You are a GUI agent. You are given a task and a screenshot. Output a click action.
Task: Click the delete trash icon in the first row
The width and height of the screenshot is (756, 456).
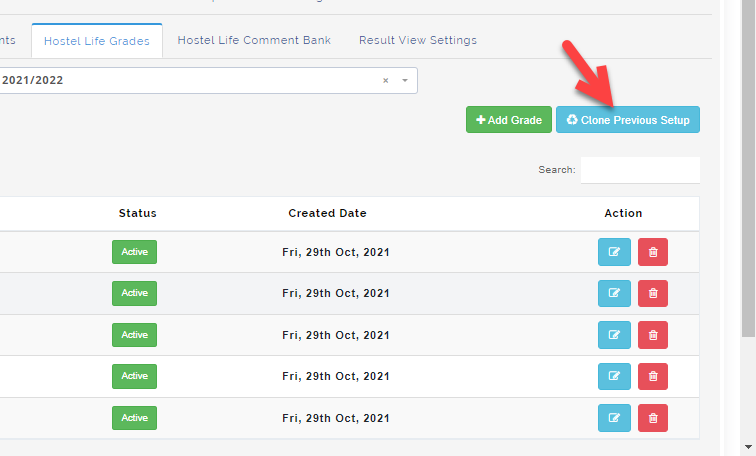[653, 252]
